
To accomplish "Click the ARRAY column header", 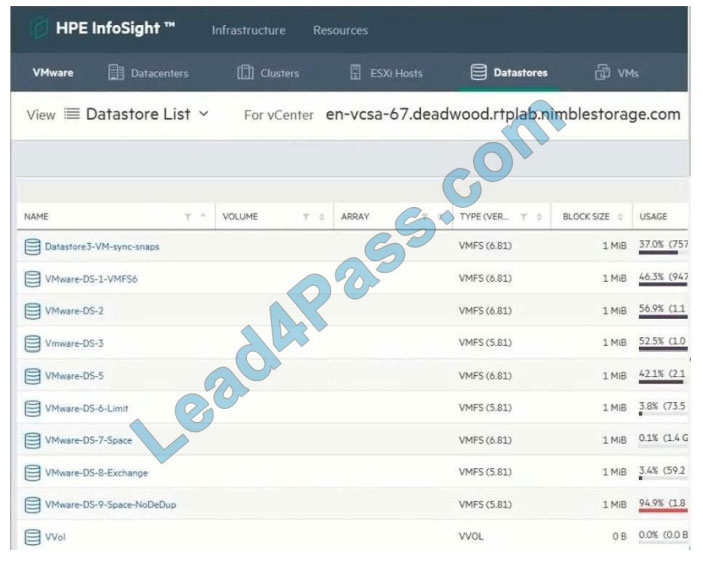I will [x=355, y=217].
